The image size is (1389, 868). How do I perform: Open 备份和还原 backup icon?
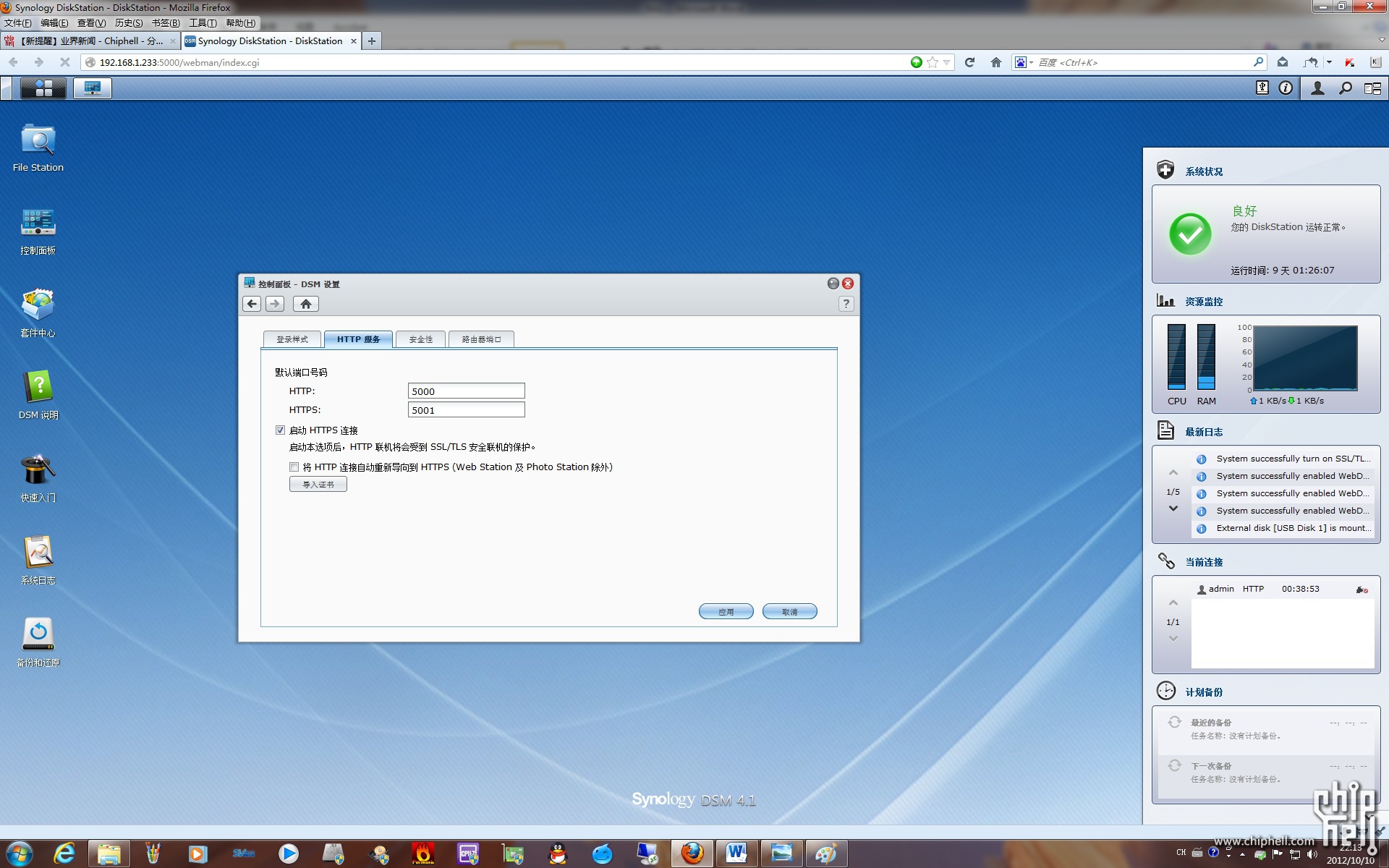point(38,643)
